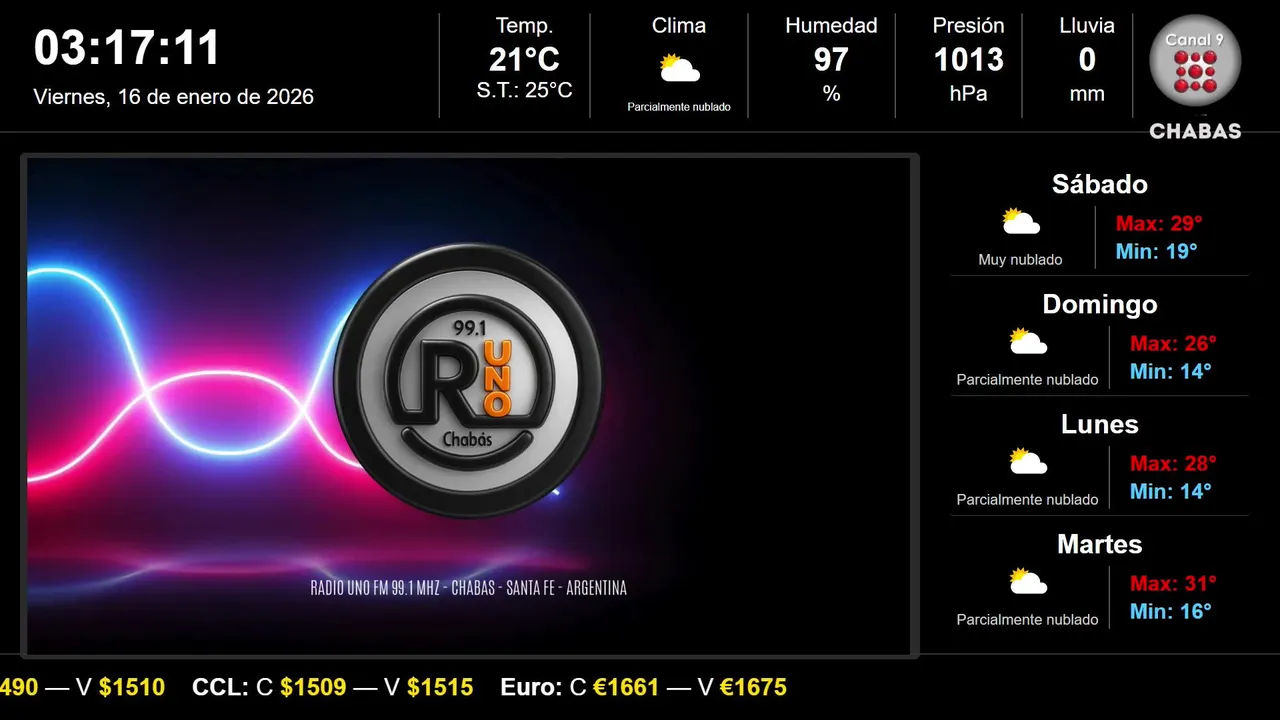Click the CCL buy price $1509
Viewport: 1280px width, 720px height.
point(313,687)
